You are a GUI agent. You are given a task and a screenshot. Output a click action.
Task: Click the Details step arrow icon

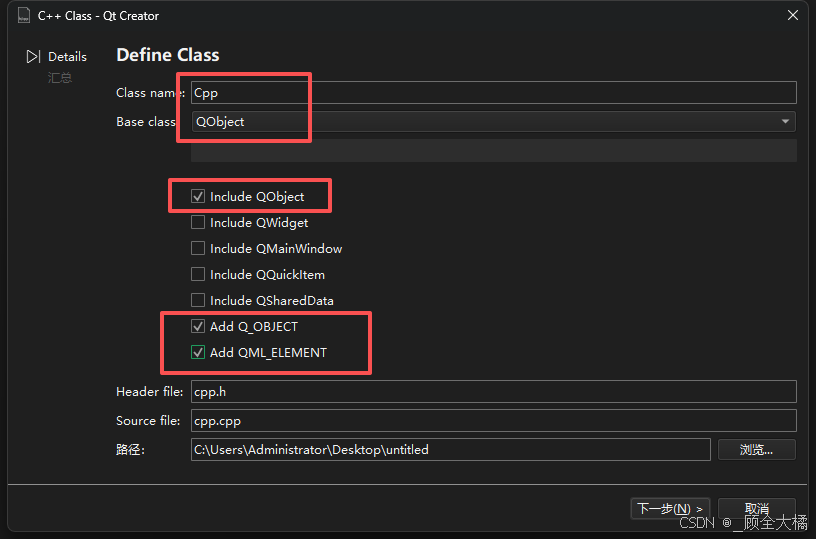tap(33, 56)
